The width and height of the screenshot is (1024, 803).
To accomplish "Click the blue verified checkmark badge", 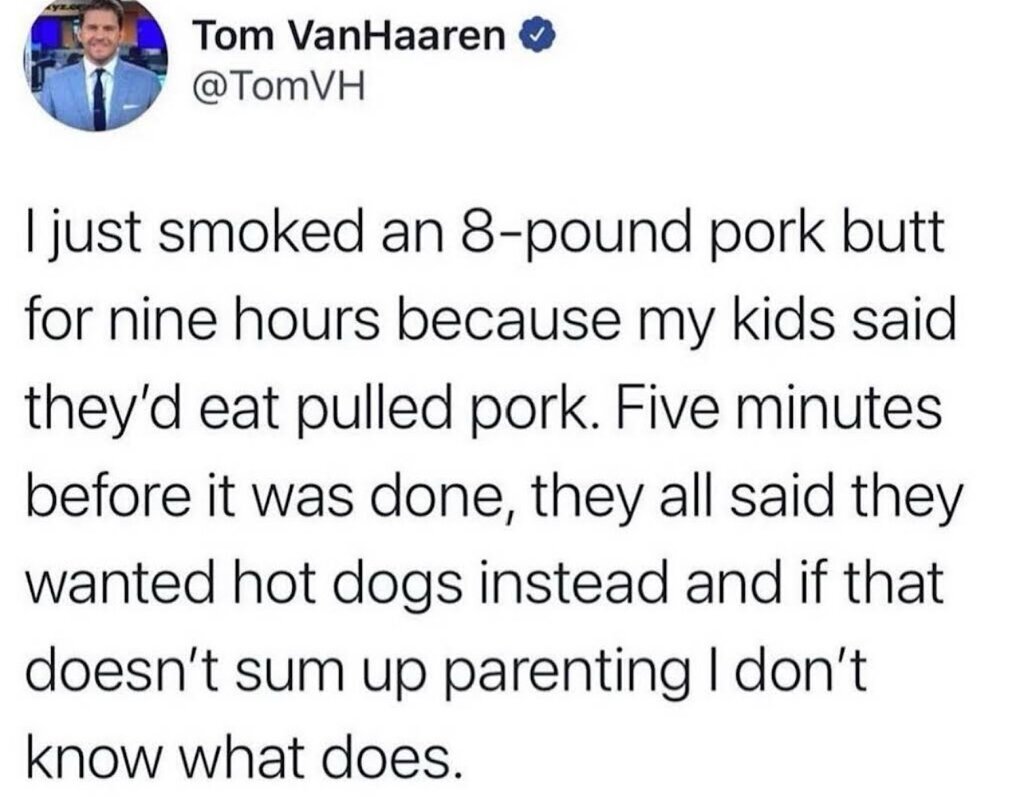I will pyautogui.click(x=537, y=36).
